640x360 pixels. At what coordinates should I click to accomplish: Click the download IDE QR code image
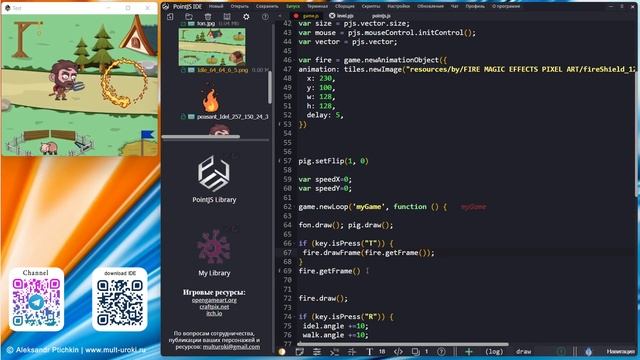pos(120,302)
